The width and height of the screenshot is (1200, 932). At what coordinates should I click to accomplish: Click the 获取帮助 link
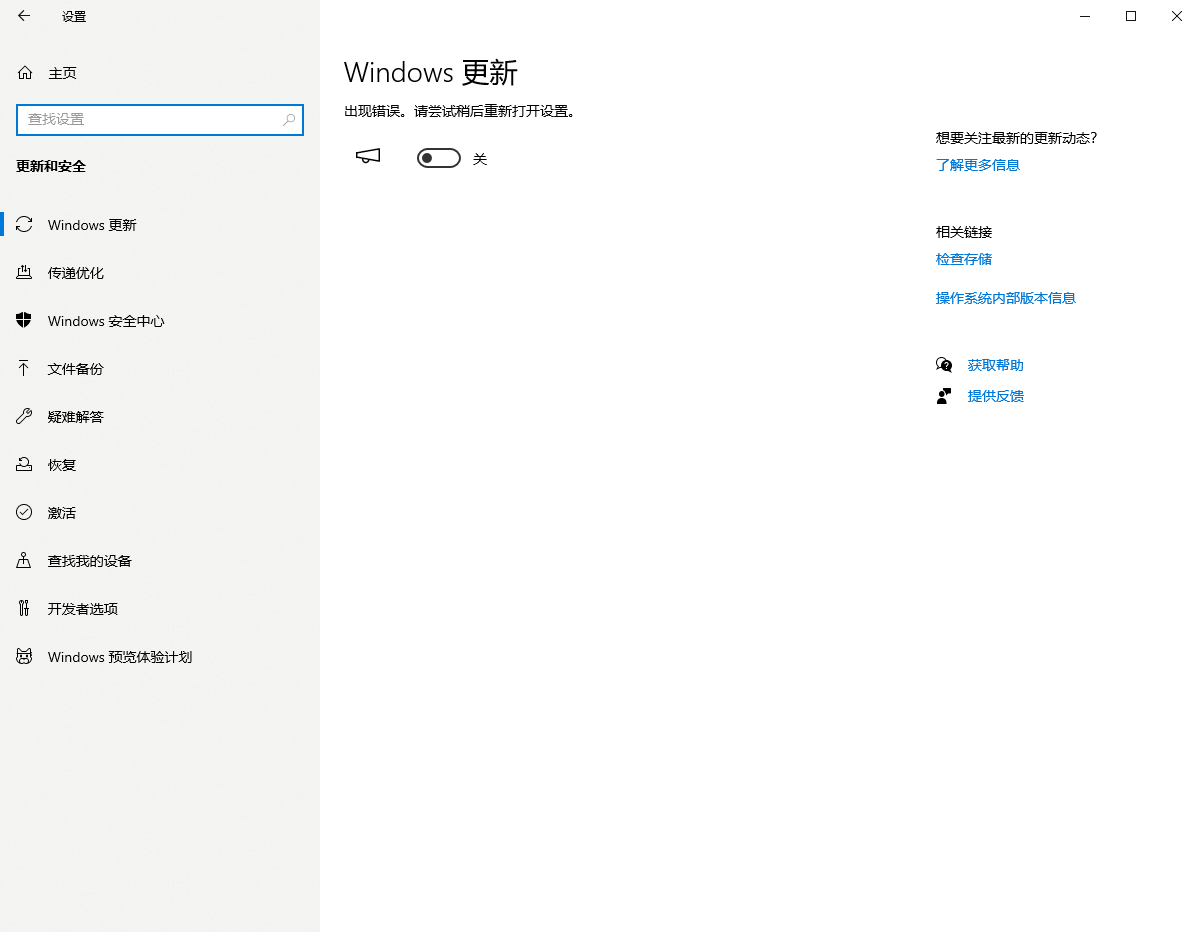(x=996, y=365)
